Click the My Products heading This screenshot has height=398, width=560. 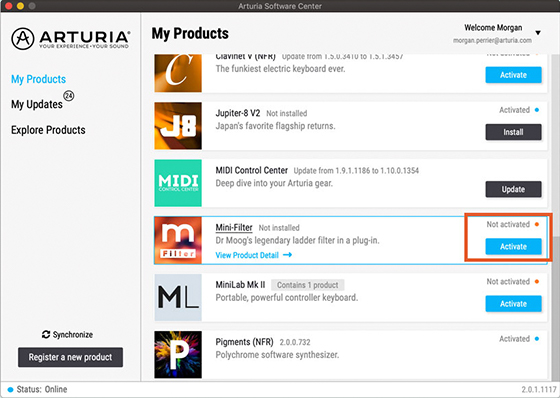point(190,34)
